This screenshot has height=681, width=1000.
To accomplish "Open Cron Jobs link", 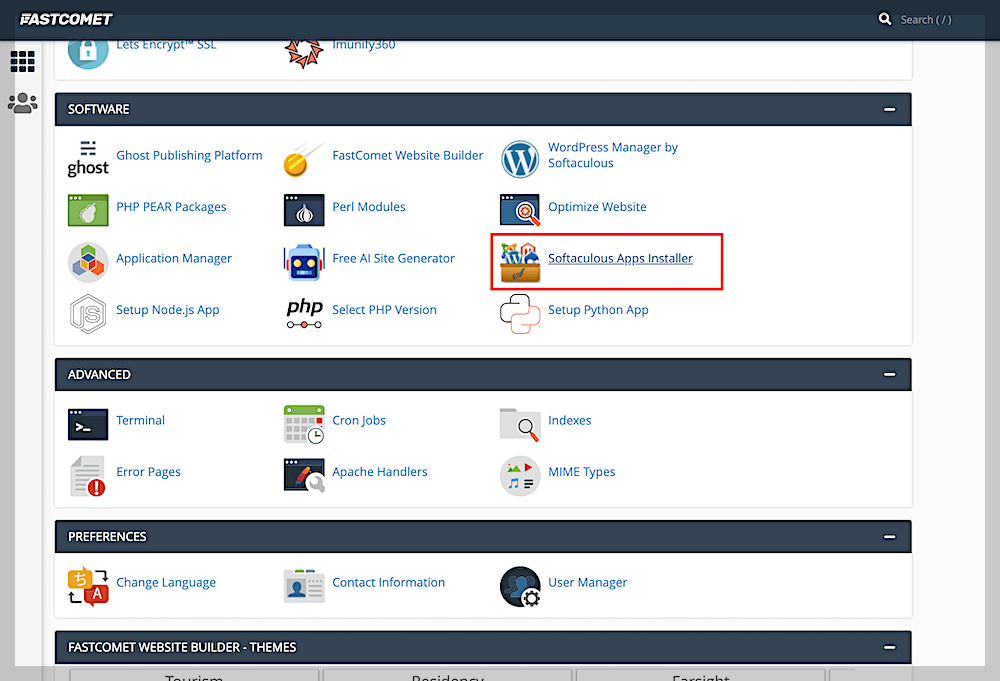I will pyautogui.click(x=358, y=421).
